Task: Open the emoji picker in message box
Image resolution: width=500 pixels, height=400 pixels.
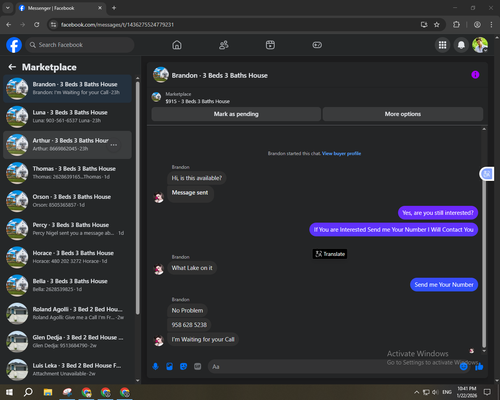Action: [464, 367]
